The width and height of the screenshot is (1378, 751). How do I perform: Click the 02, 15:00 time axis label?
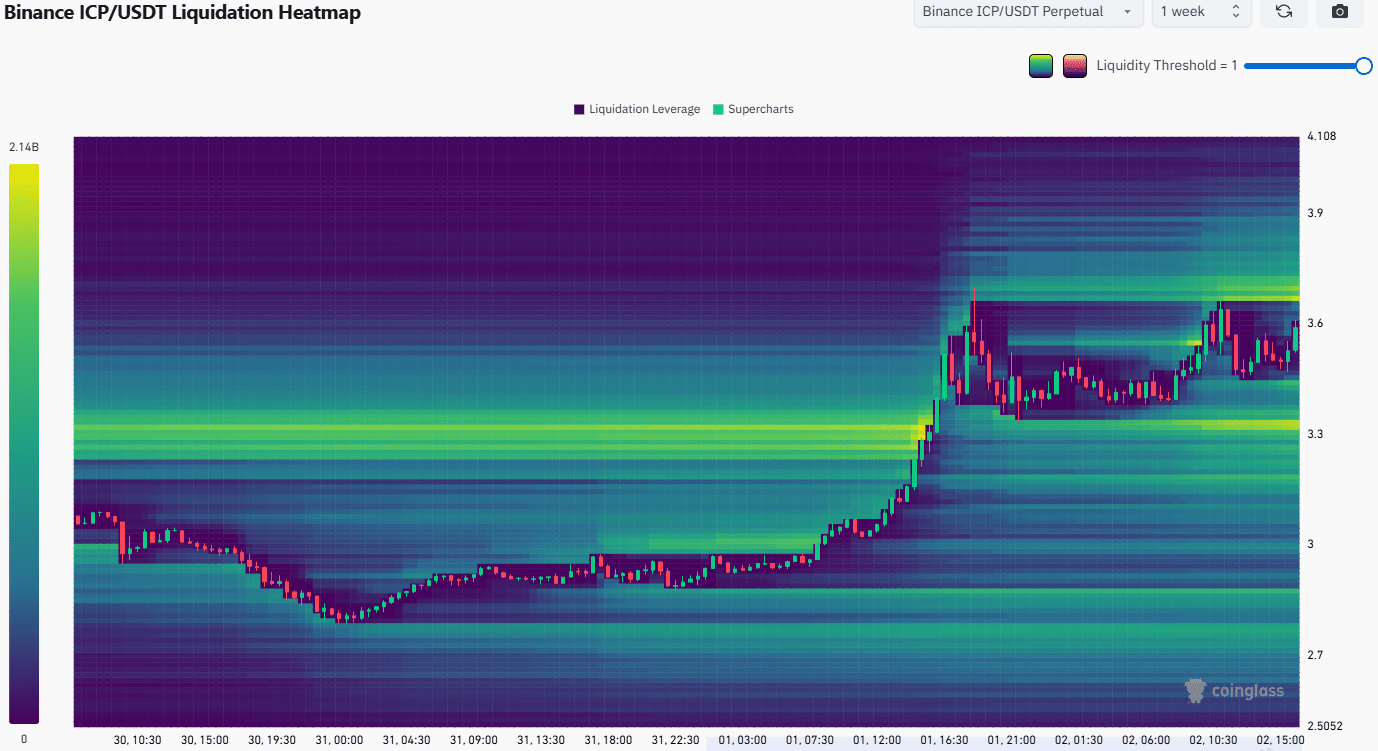[1280, 740]
